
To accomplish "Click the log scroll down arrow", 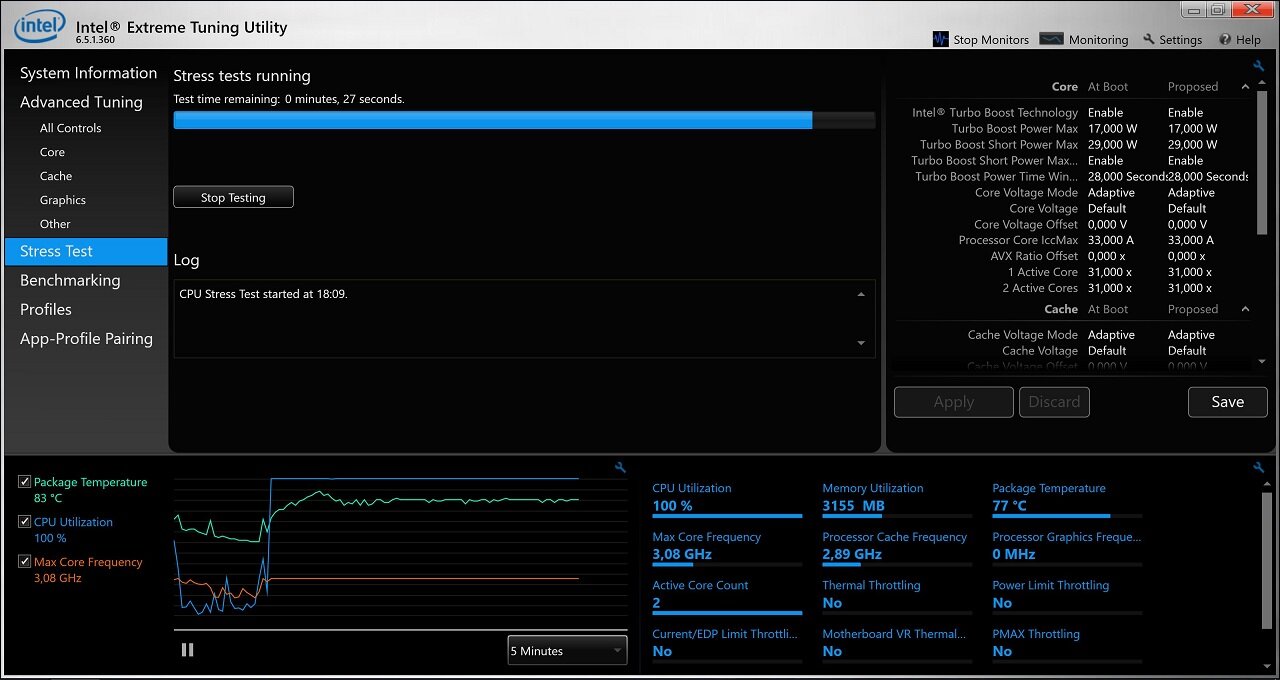I will (x=861, y=343).
